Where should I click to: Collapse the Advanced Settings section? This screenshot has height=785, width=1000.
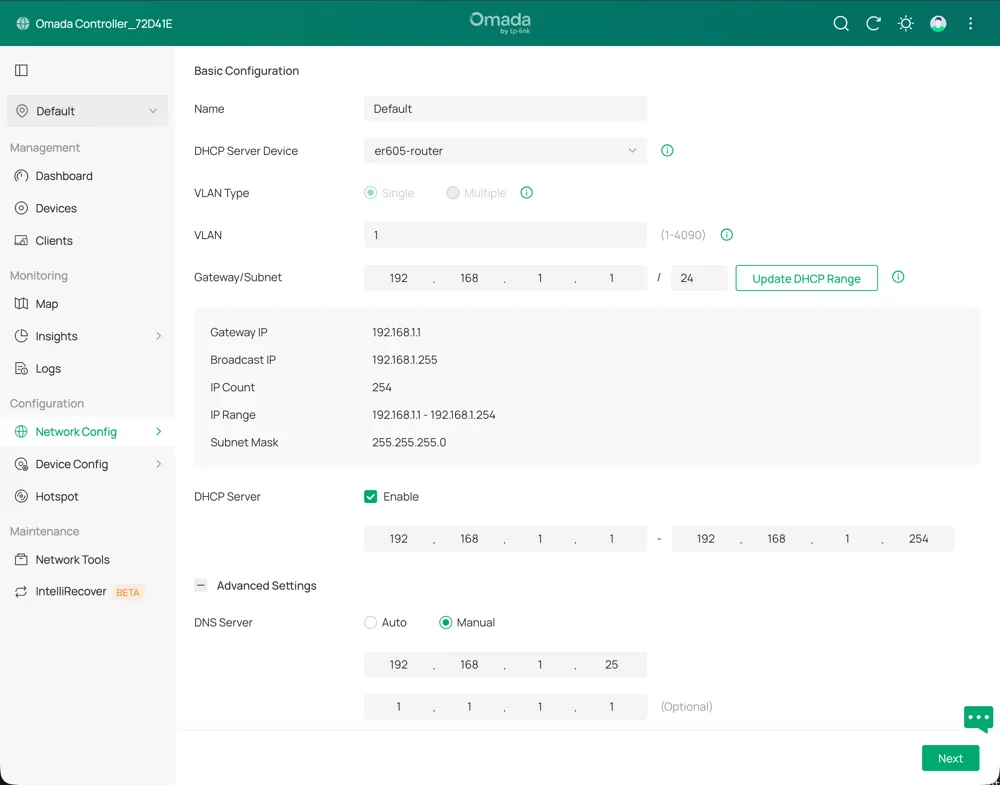(x=201, y=585)
